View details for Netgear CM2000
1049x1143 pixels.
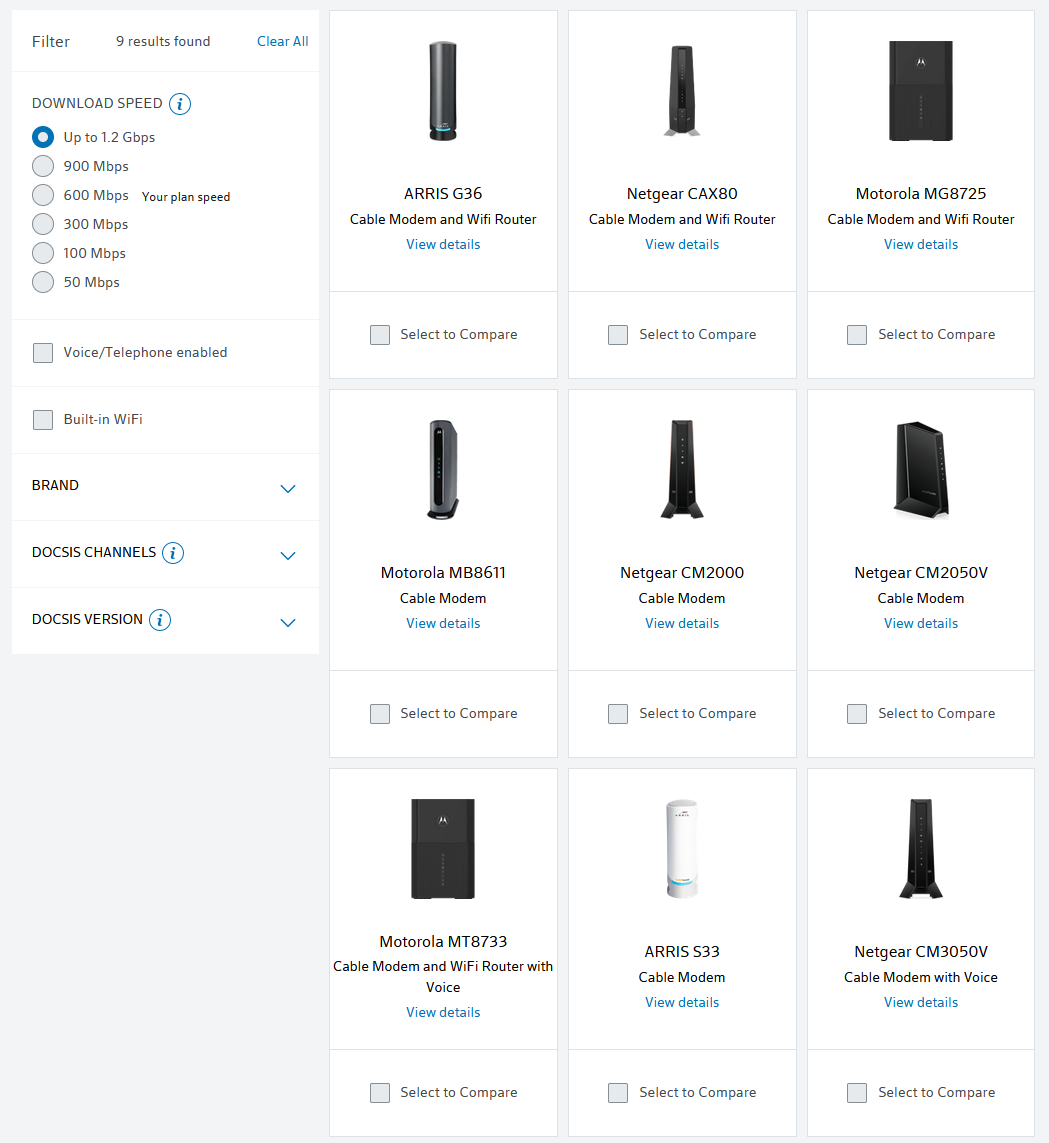click(682, 623)
